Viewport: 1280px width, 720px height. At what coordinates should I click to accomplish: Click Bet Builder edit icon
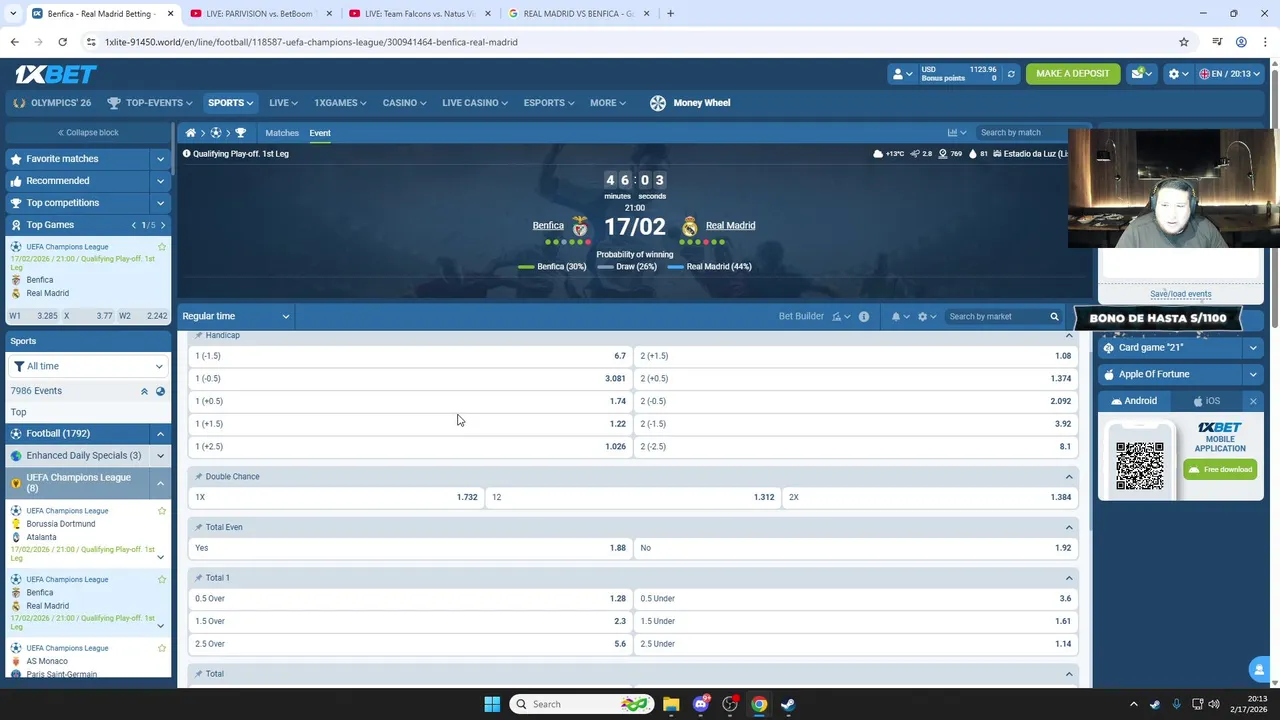coord(841,317)
